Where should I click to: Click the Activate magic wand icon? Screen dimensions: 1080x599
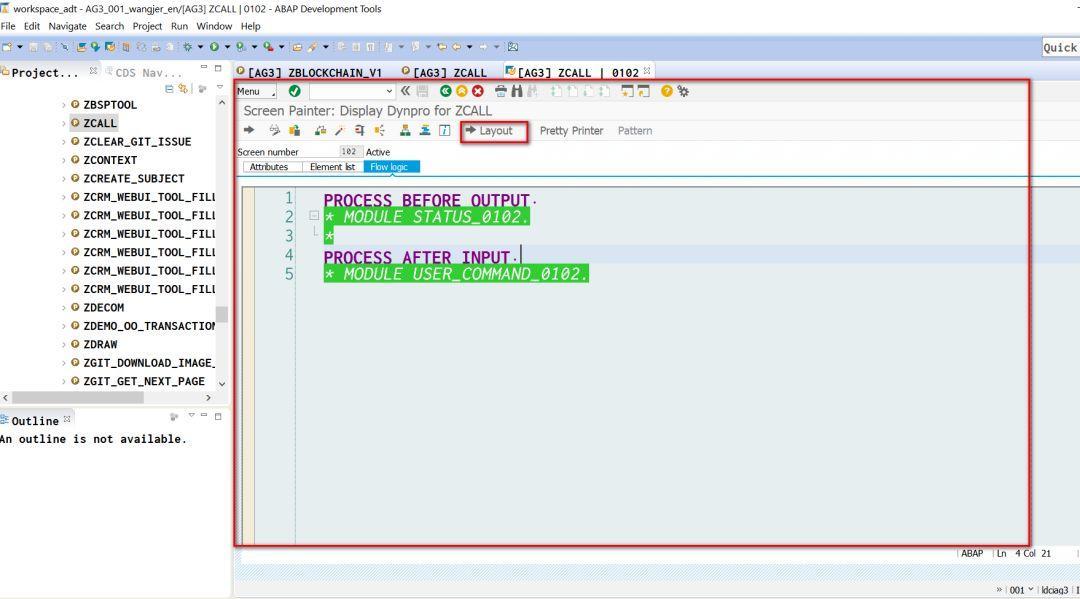coord(340,130)
